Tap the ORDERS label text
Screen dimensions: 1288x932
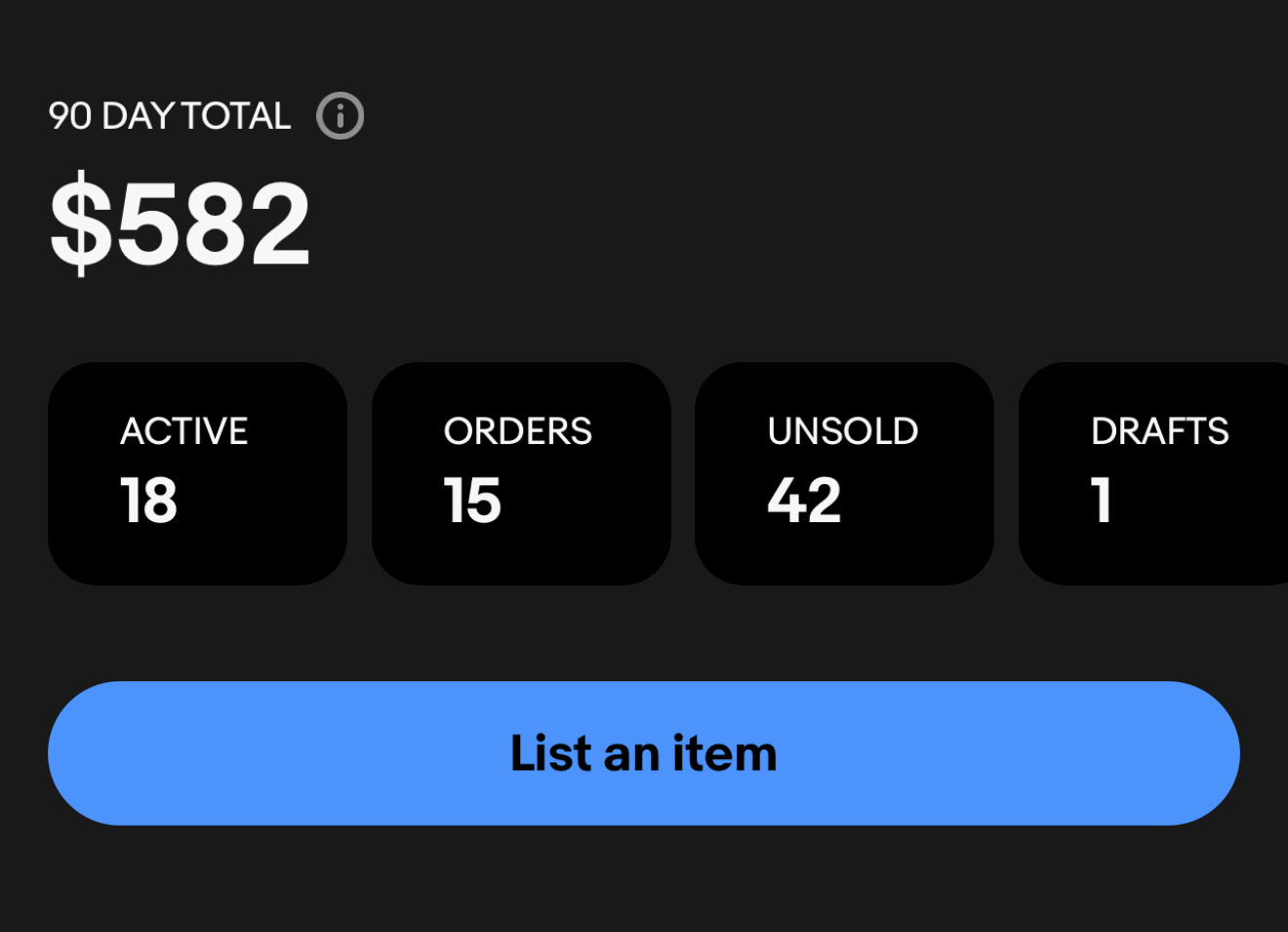518,431
